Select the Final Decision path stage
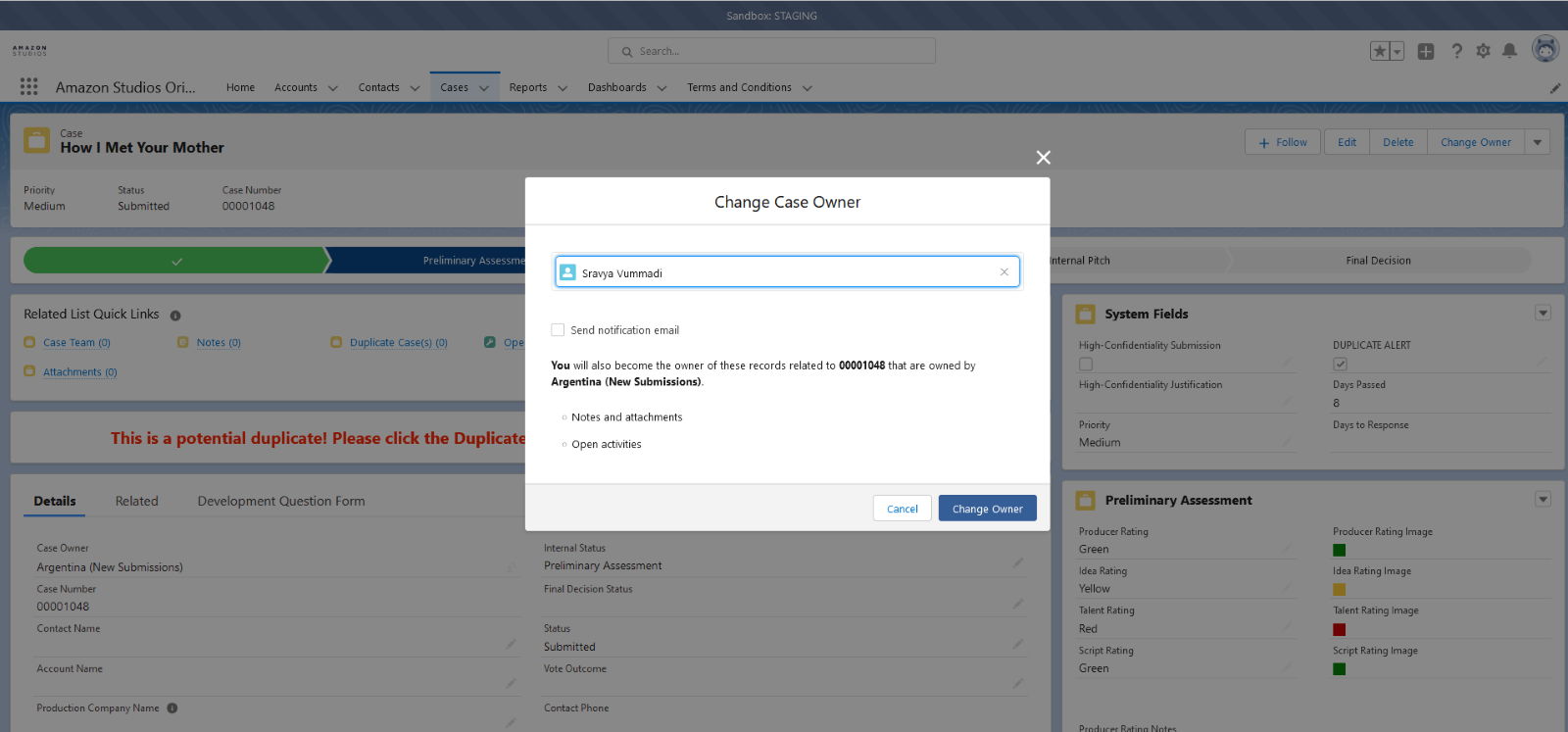Screen dimensions: 1568x732 (1378, 261)
